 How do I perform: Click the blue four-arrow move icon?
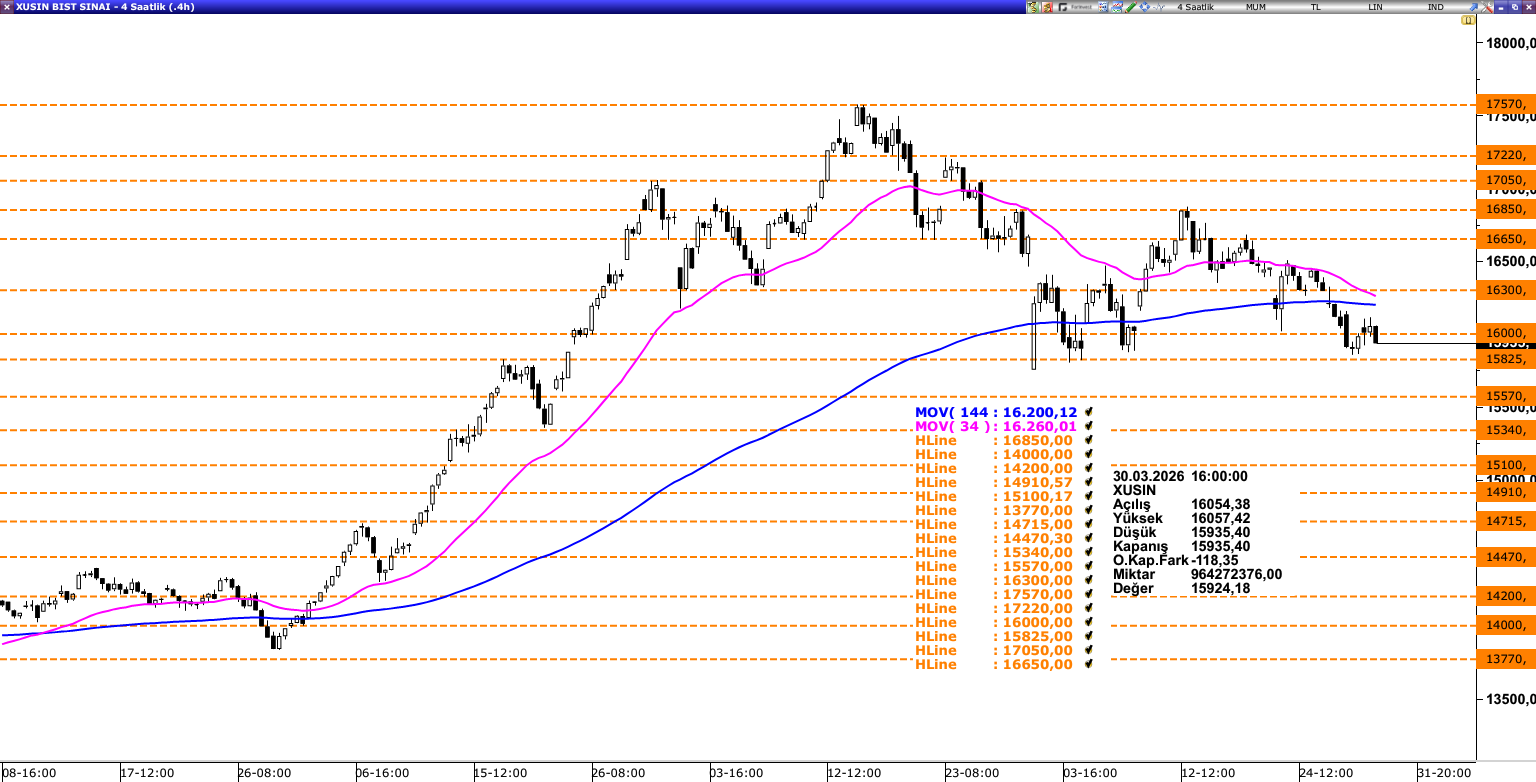point(1144,7)
